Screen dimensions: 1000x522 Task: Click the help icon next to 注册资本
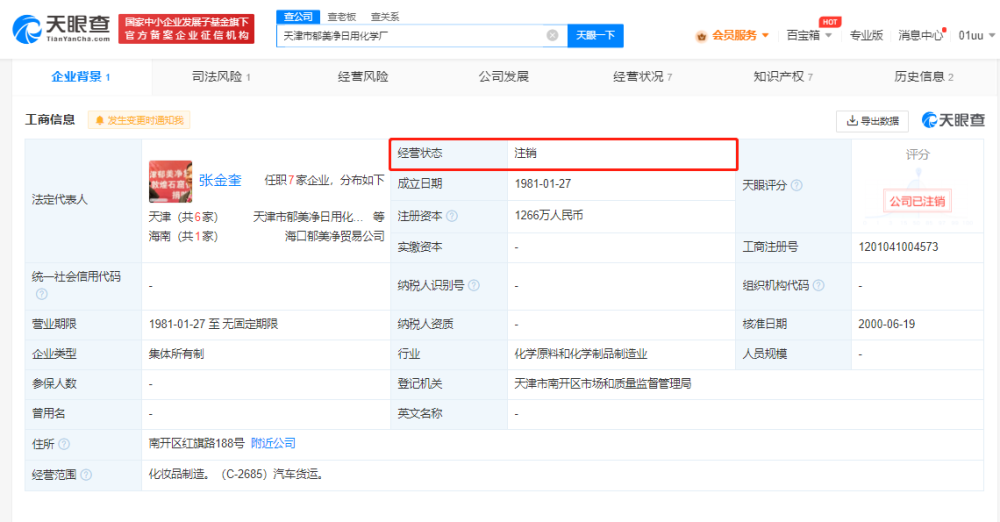point(452,216)
